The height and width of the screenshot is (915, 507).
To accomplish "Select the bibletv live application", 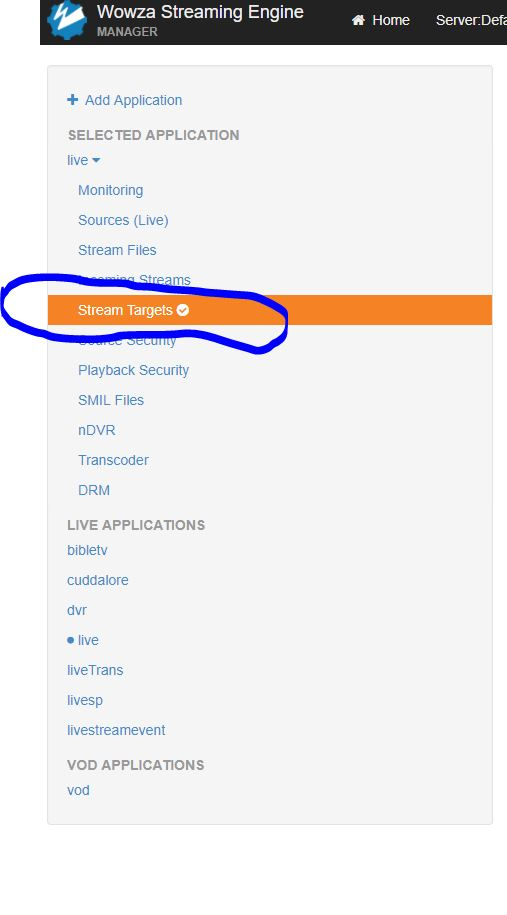I will click(x=88, y=550).
